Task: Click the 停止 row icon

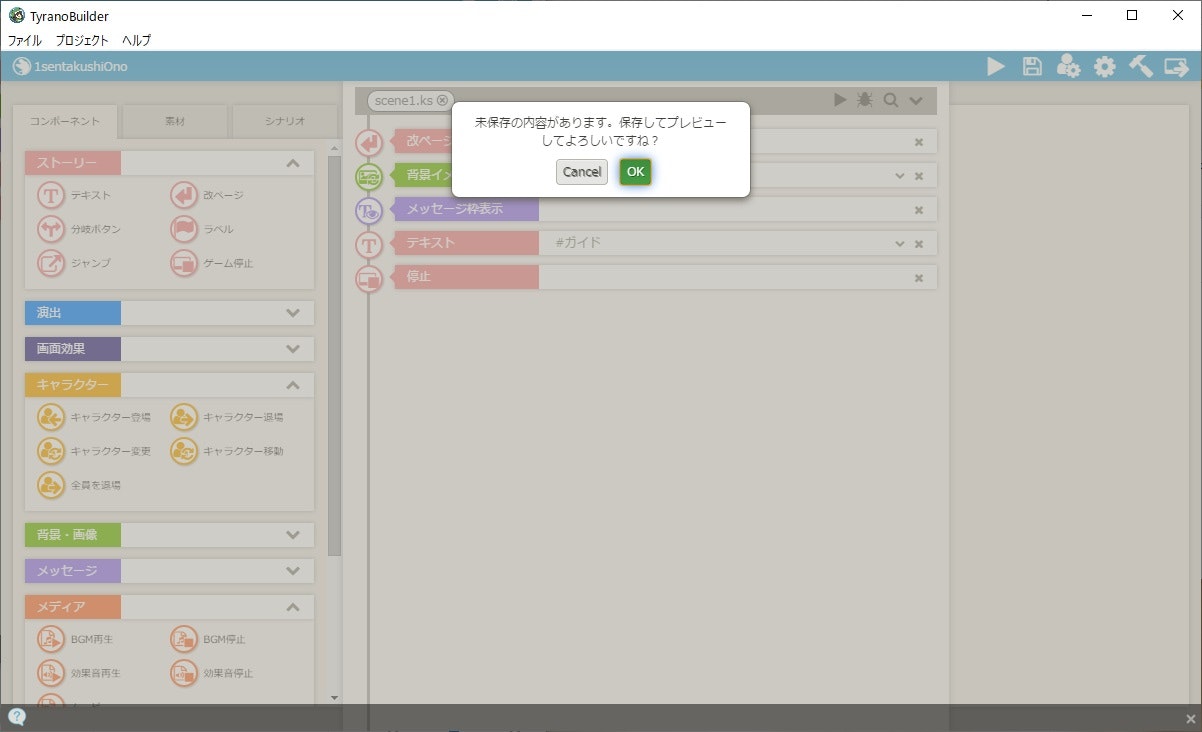Action: 369,279
